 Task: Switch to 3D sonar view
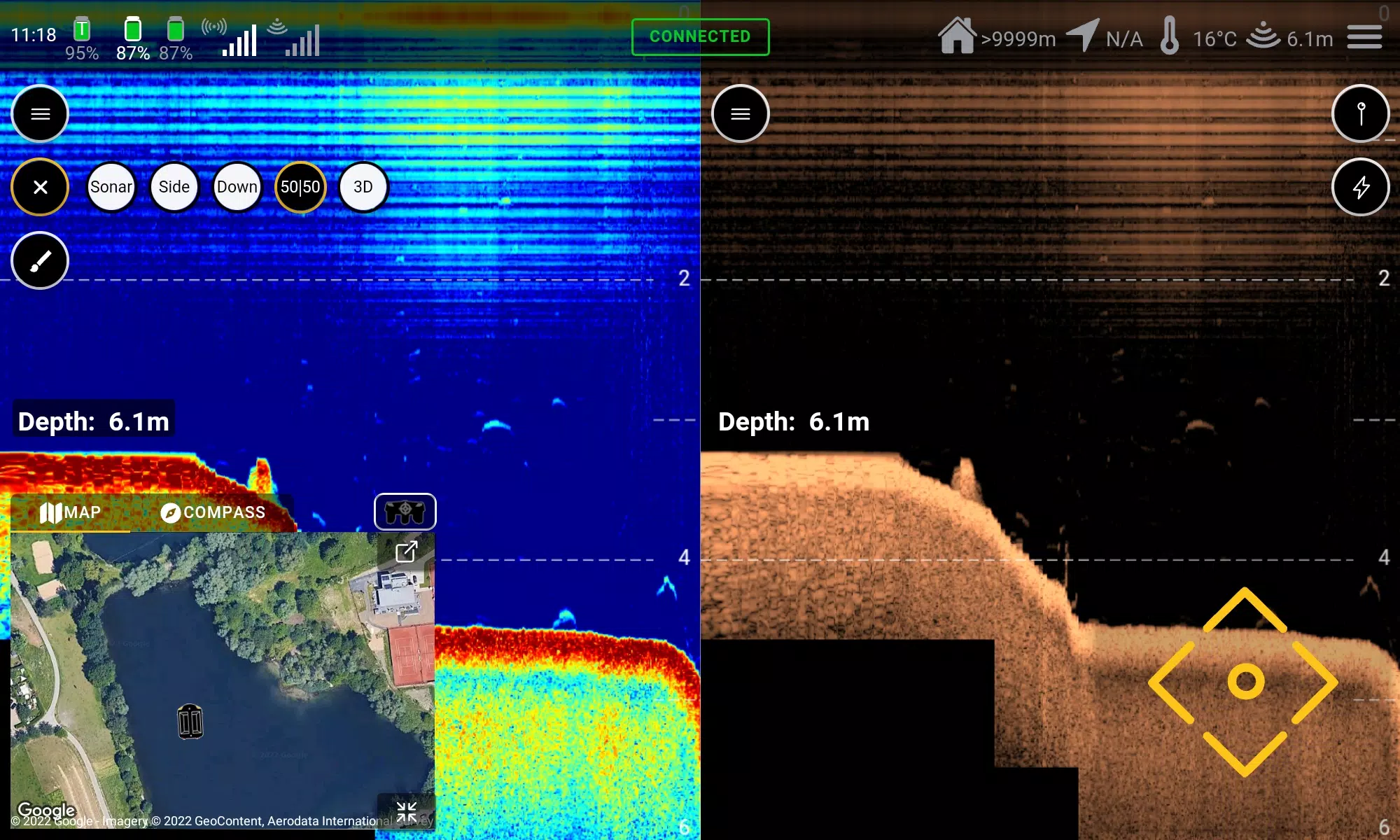tap(362, 187)
